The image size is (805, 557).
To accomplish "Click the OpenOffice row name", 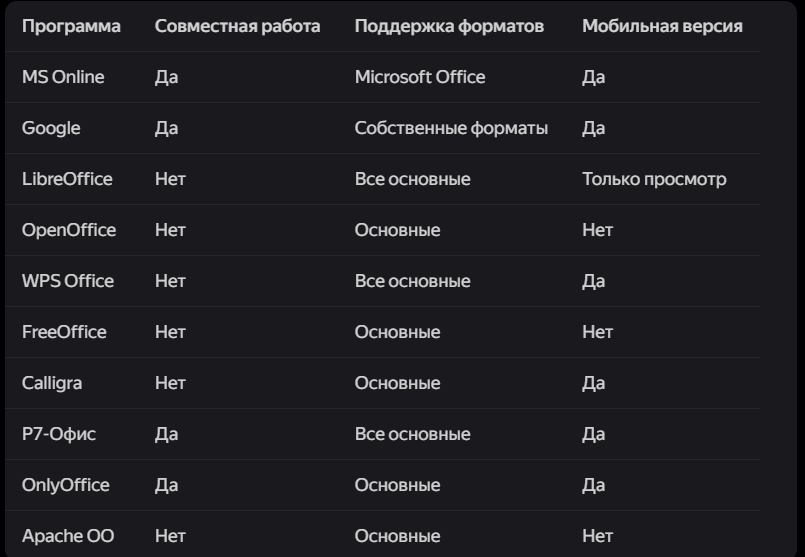I will pyautogui.click(x=69, y=230).
